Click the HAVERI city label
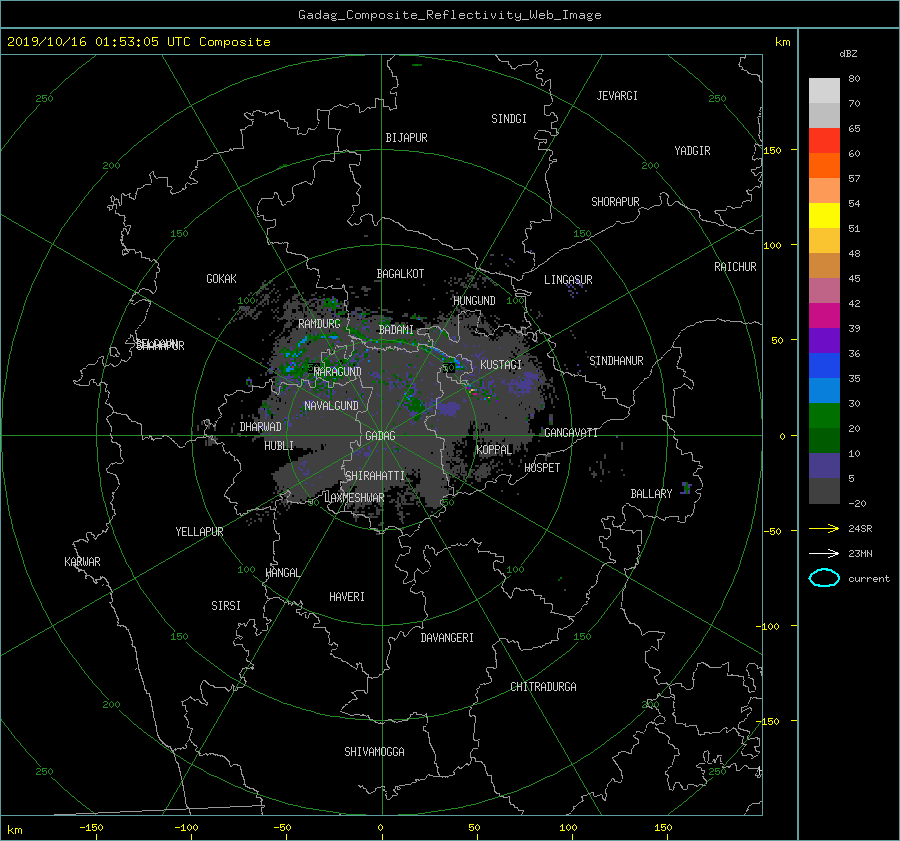Viewport: 900px width, 841px height. [x=347, y=597]
